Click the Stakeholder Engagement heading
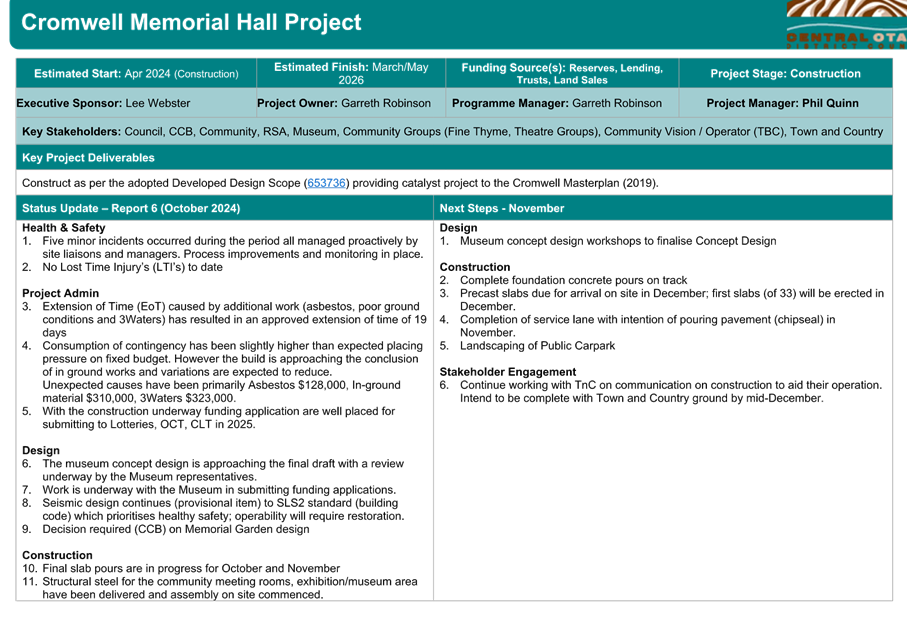 click(508, 371)
